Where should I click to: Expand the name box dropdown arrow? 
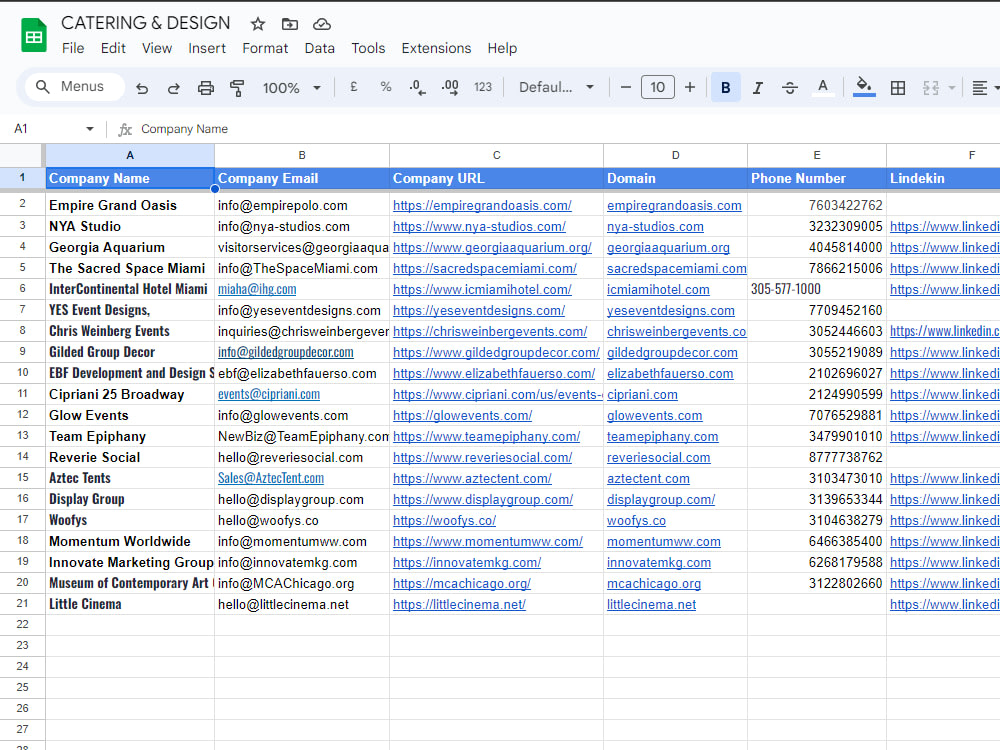click(x=90, y=129)
